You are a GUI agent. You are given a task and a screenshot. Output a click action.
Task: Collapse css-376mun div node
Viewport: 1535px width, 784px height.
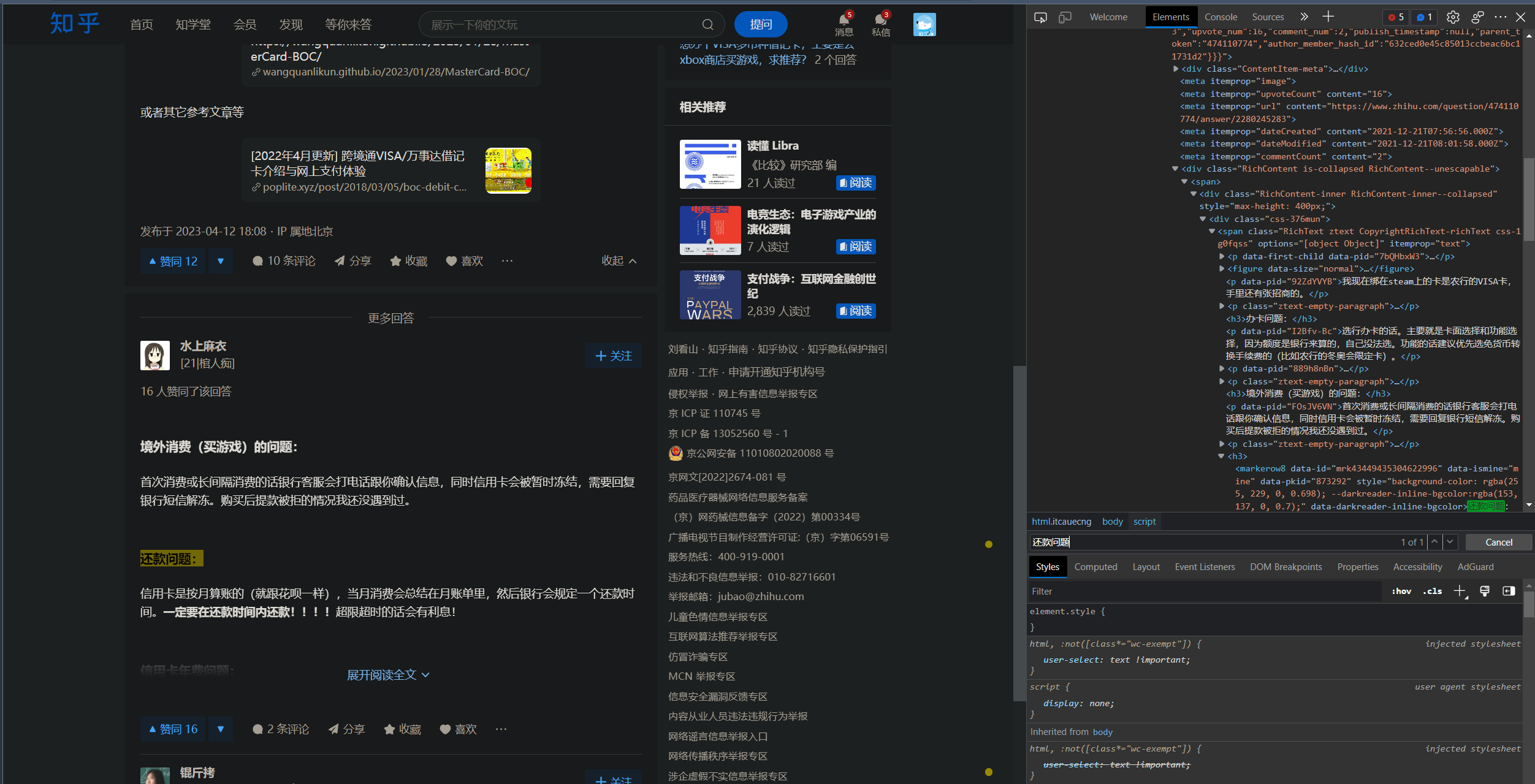coord(1203,219)
